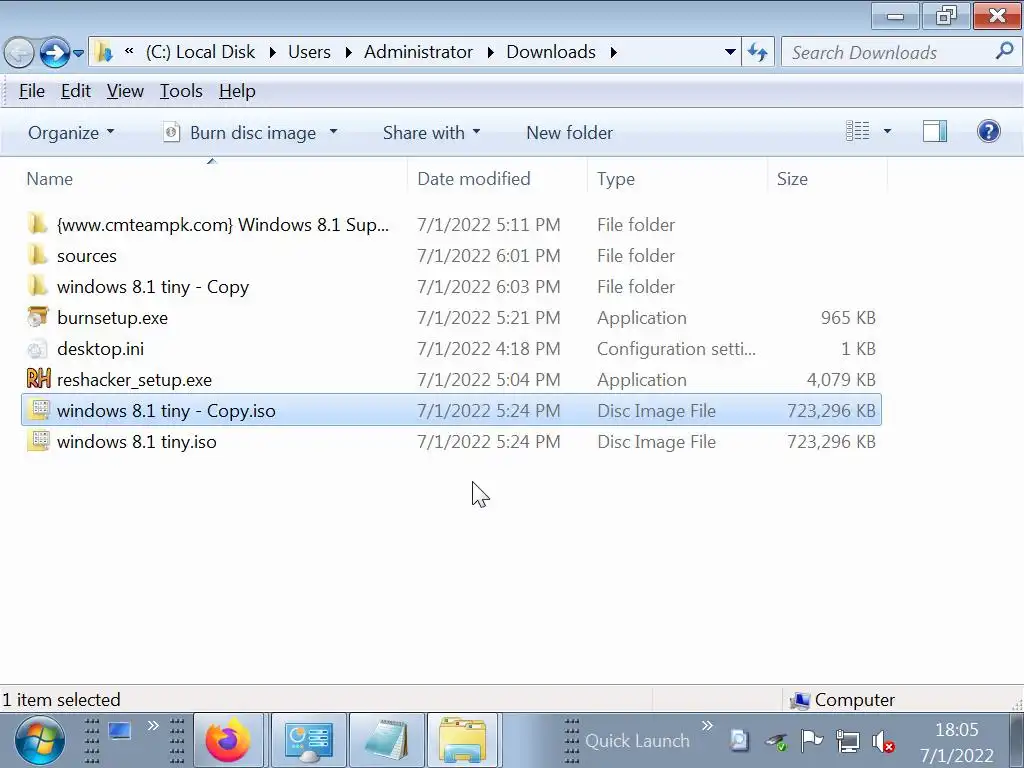This screenshot has height=768, width=1024.
Task: Expand taskbar toolbar chevron near Start
Action: pyautogui.click(x=153, y=726)
